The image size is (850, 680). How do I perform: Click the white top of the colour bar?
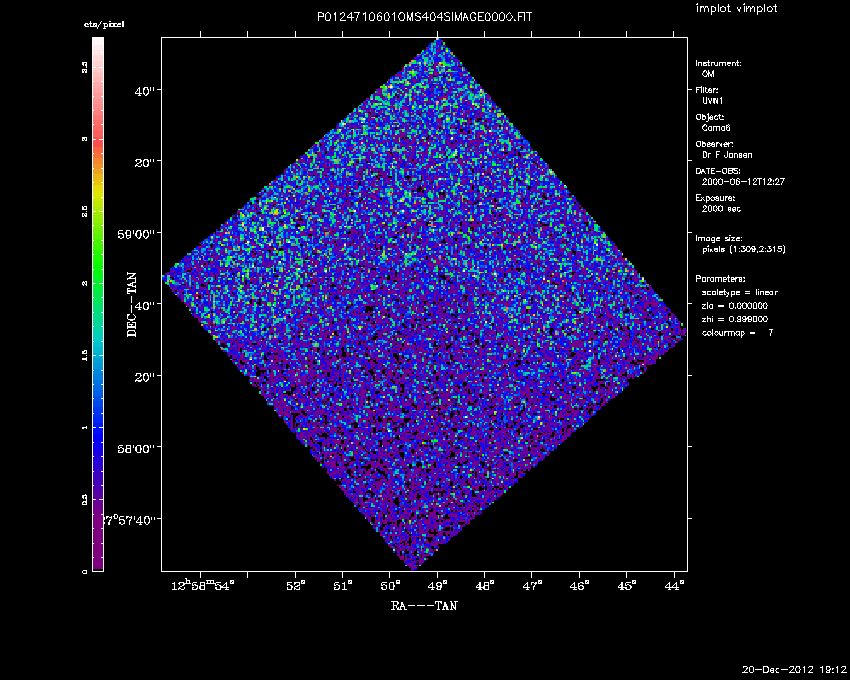click(98, 47)
